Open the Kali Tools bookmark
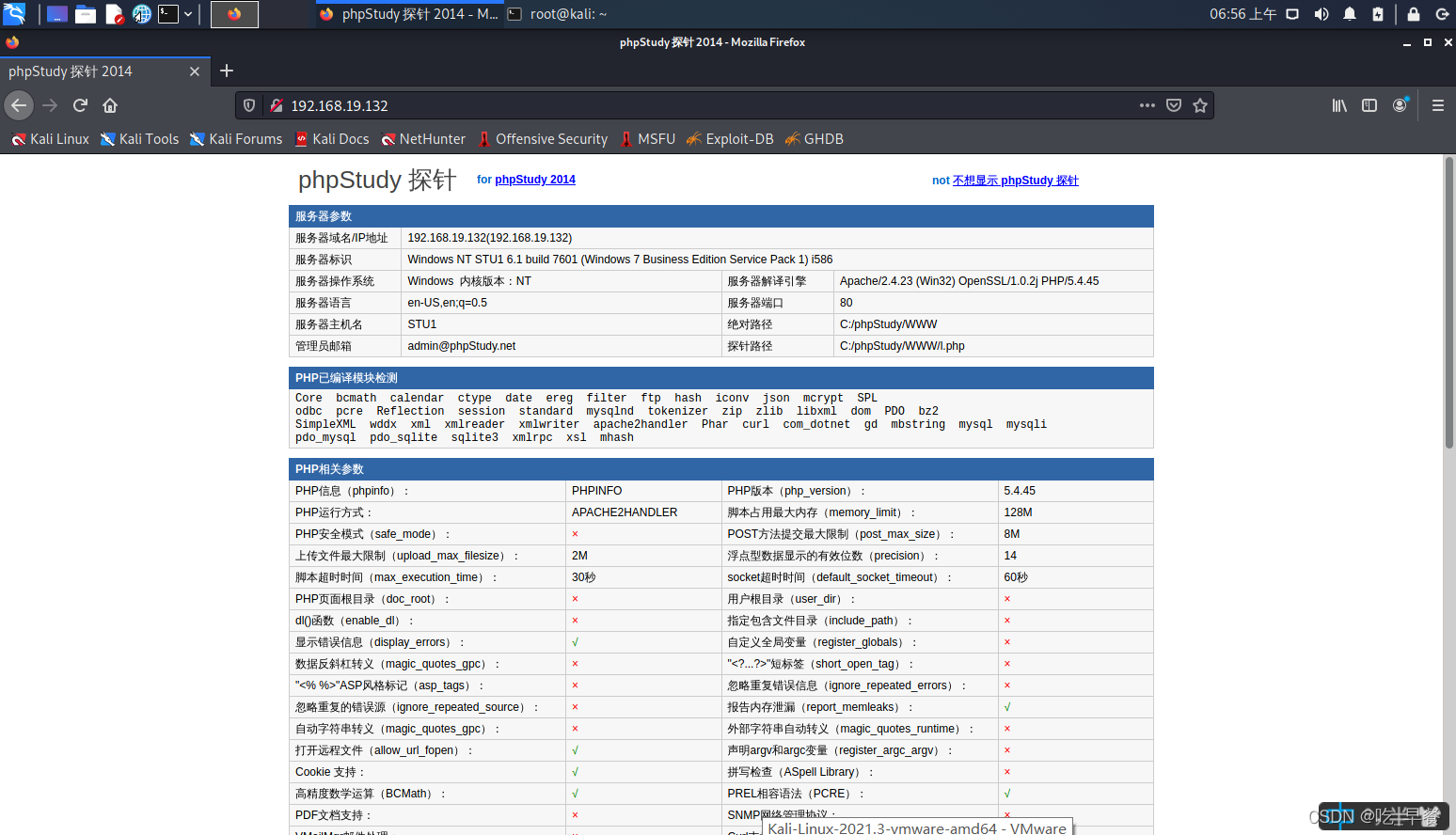 point(139,139)
